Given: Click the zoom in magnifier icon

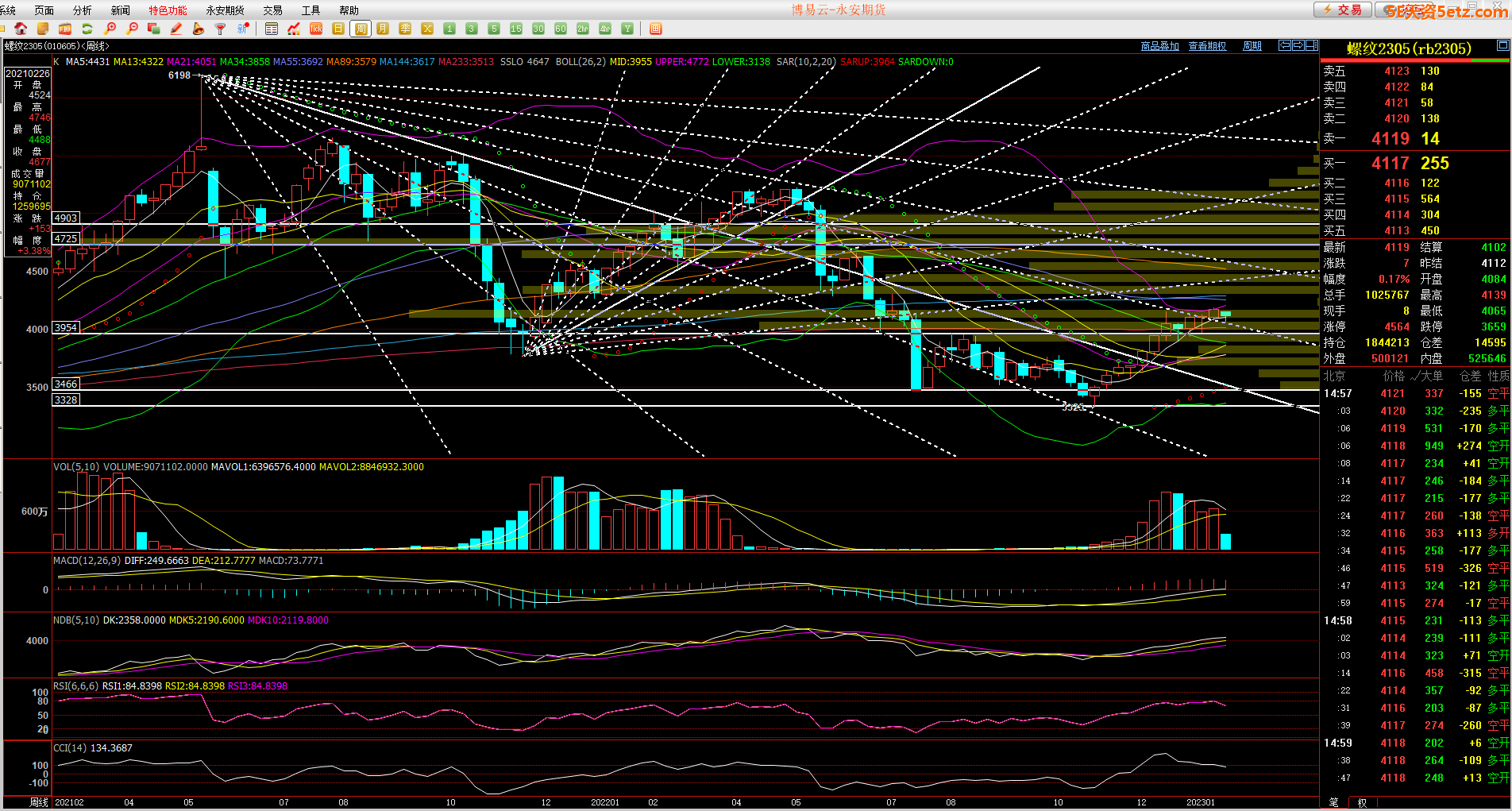Looking at the screenshot, I should 110,29.
